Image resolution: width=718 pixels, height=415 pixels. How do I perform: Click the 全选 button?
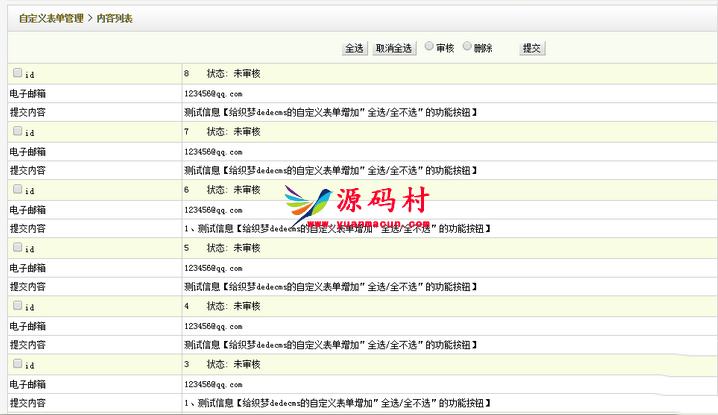(354, 48)
